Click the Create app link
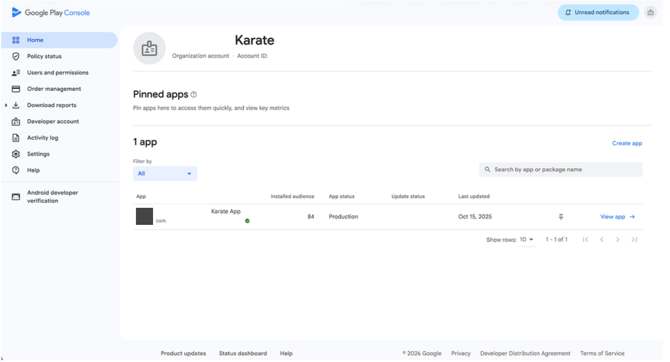The height and width of the screenshot is (362, 670). point(627,143)
